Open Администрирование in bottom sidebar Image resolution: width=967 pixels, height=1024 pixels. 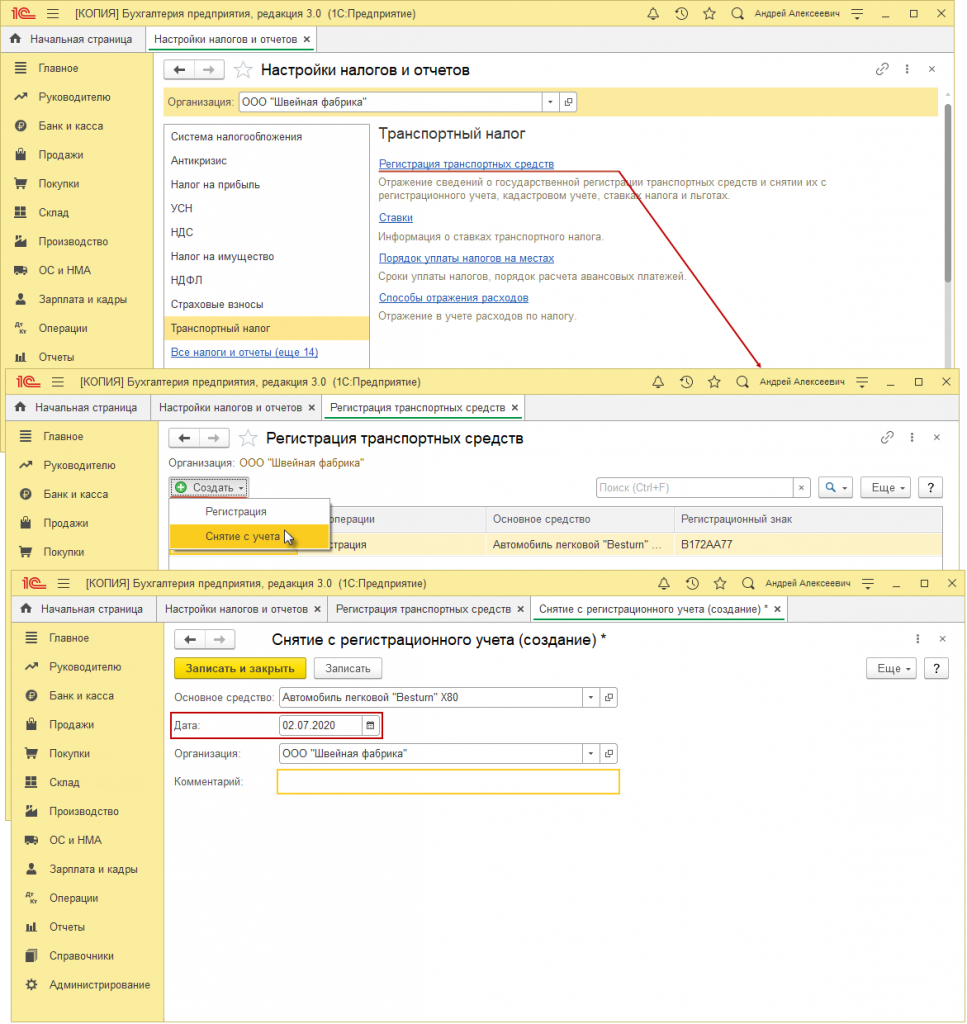pos(99,985)
